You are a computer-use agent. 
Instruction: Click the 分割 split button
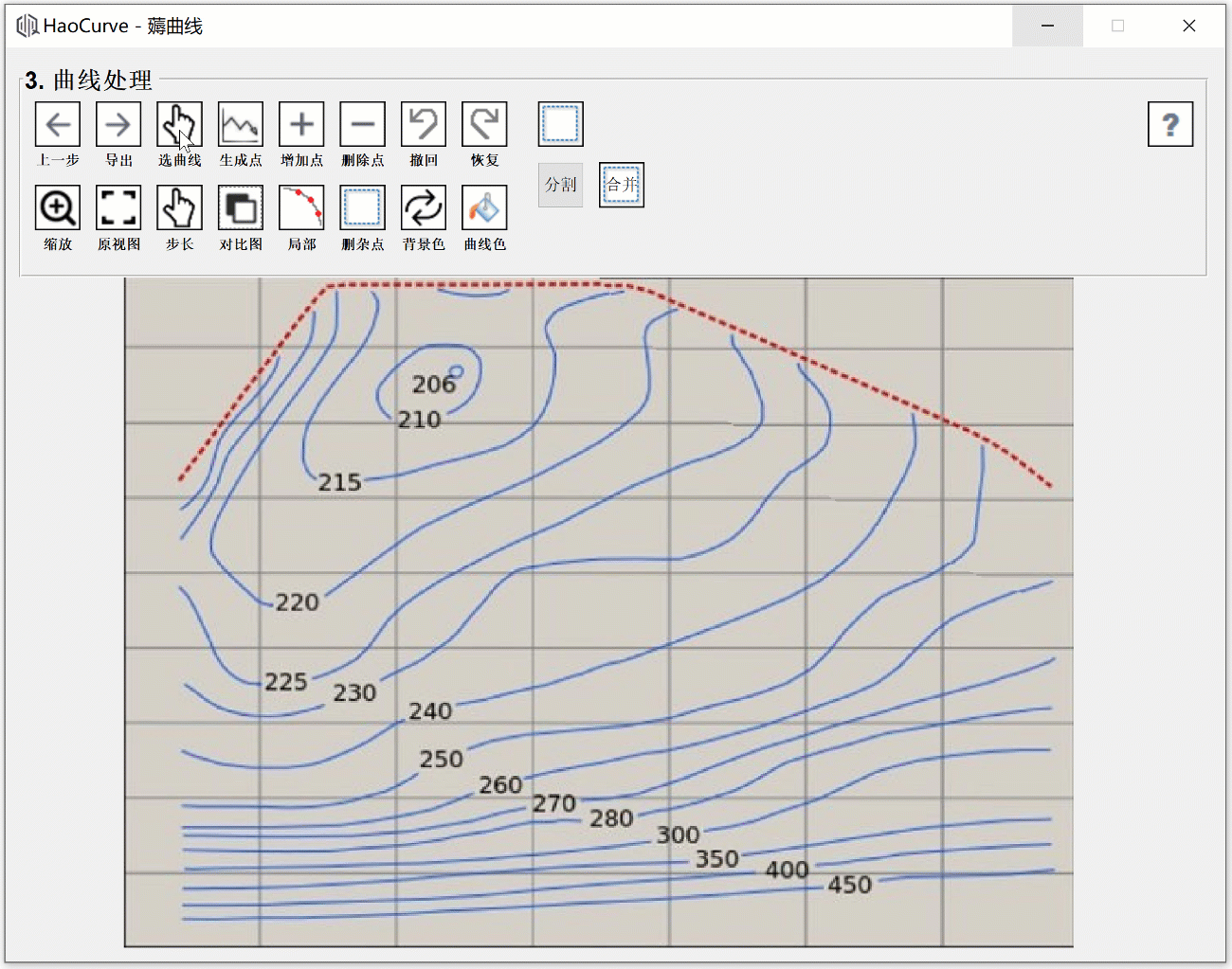(x=560, y=185)
